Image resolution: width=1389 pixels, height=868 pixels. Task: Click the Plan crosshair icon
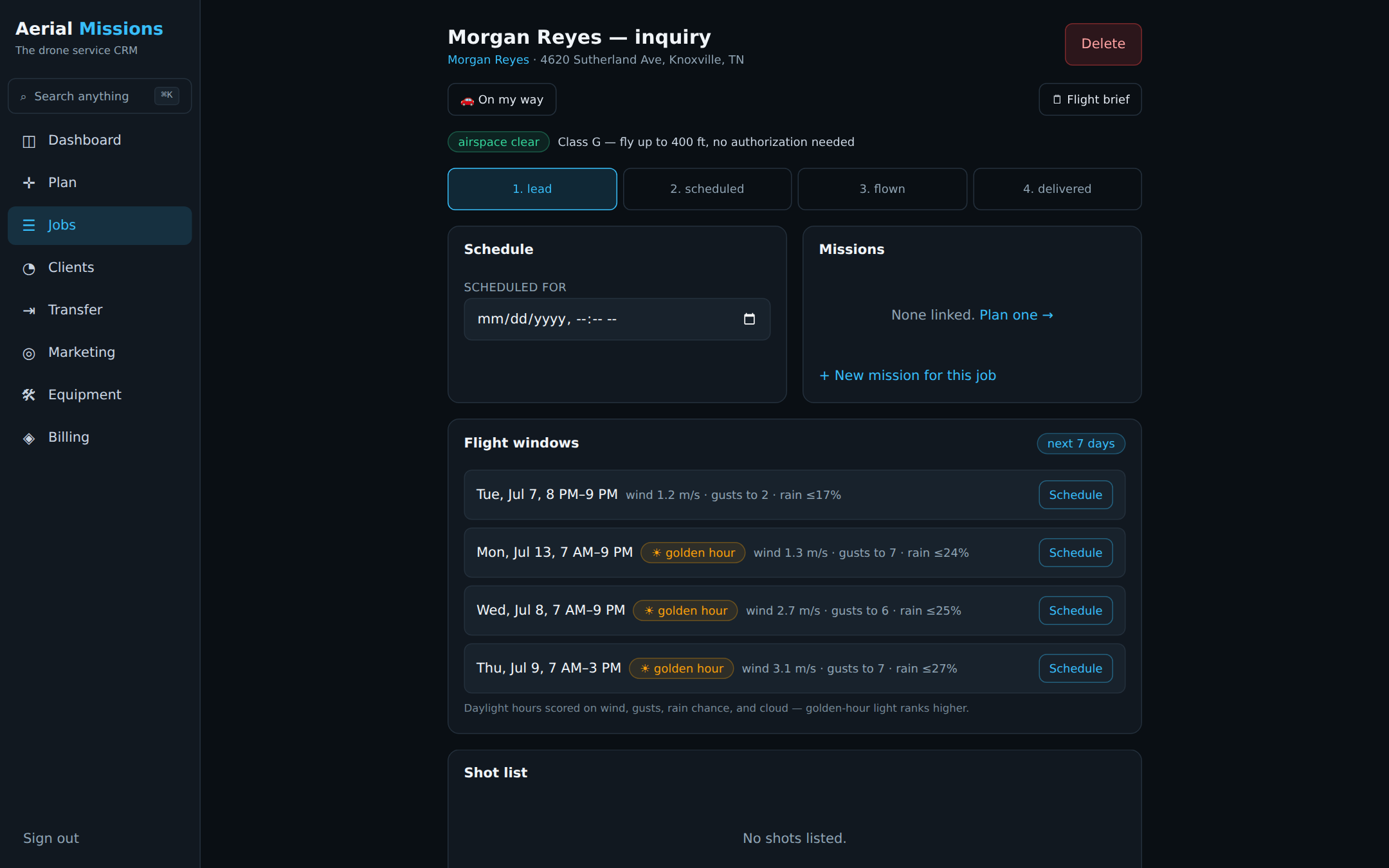pyautogui.click(x=29, y=183)
